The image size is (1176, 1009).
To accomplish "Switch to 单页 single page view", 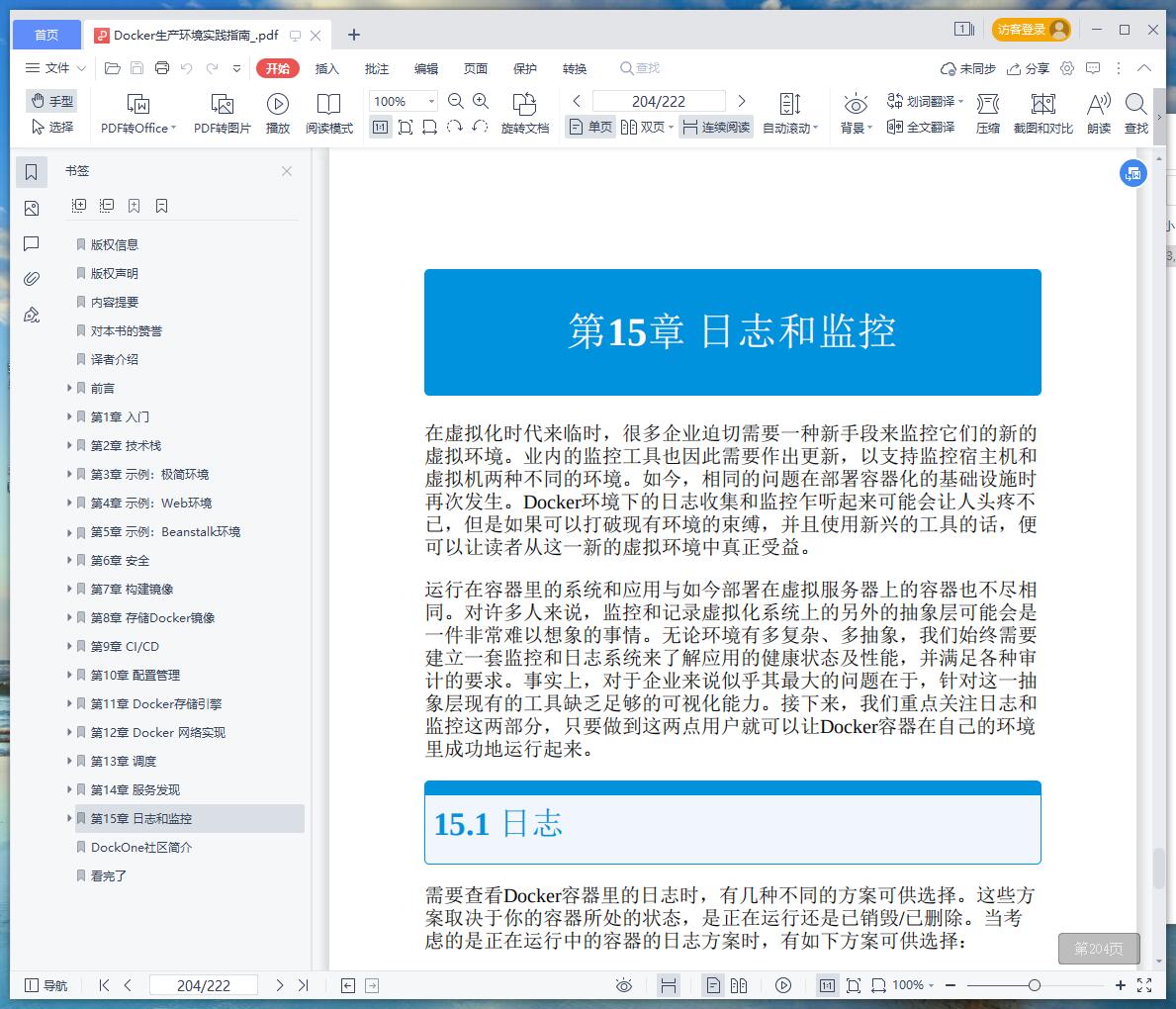I will [x=590, y=127].
